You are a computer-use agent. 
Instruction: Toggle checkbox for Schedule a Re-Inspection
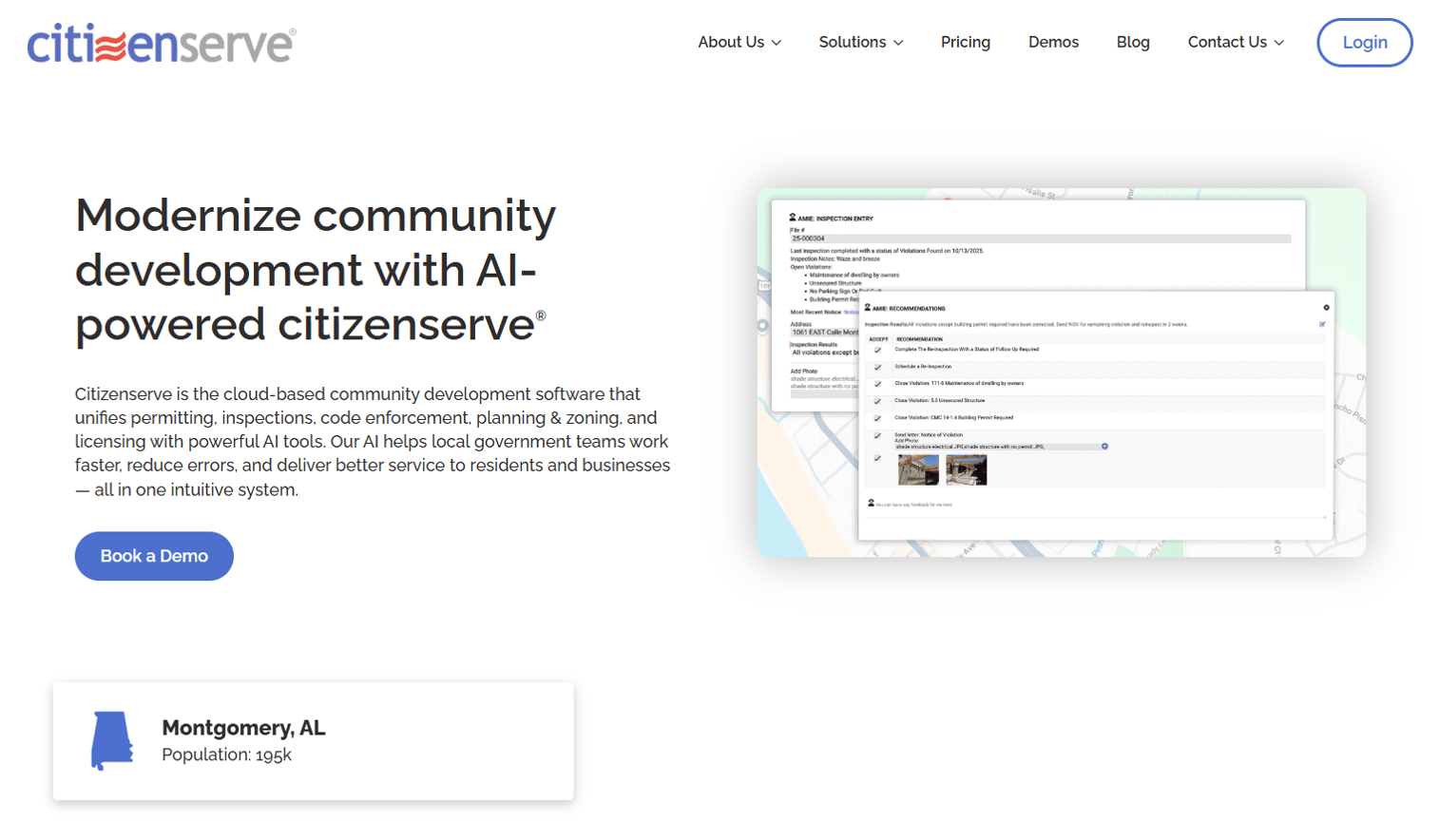click(877, 368)
